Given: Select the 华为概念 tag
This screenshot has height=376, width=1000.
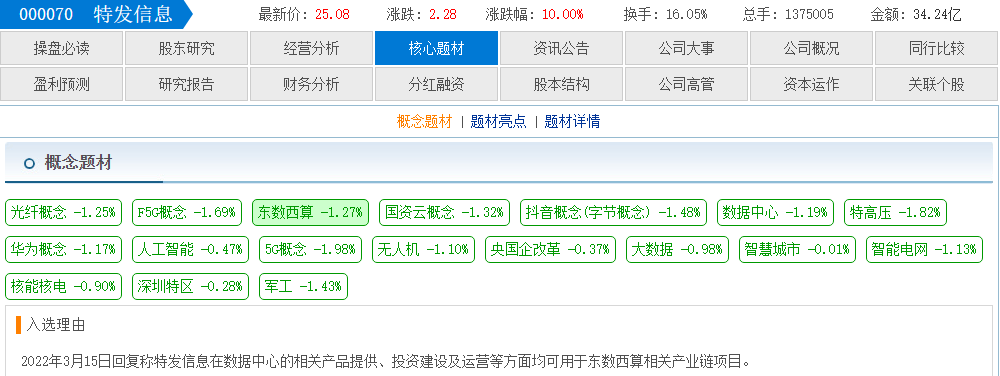Looking at the screenshot, I should click(63, 249).
